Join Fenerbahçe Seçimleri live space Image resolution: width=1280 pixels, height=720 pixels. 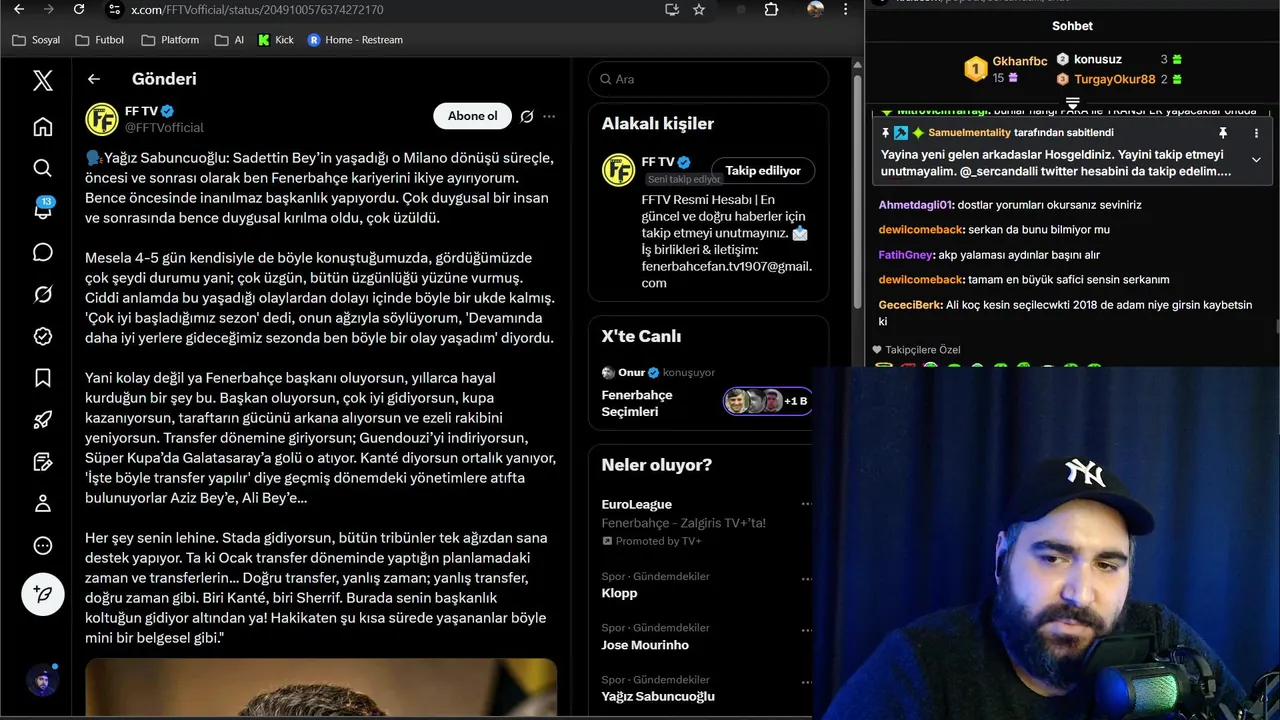pyautogui.click(x=637, y=403)
